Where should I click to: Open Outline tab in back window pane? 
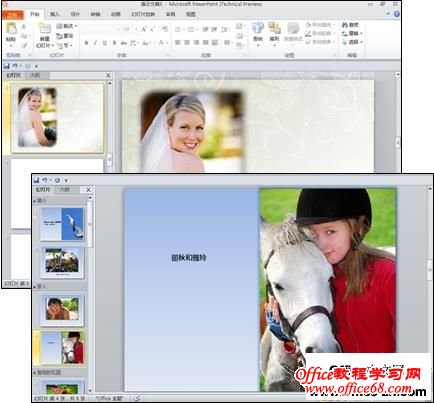point(35,76)
